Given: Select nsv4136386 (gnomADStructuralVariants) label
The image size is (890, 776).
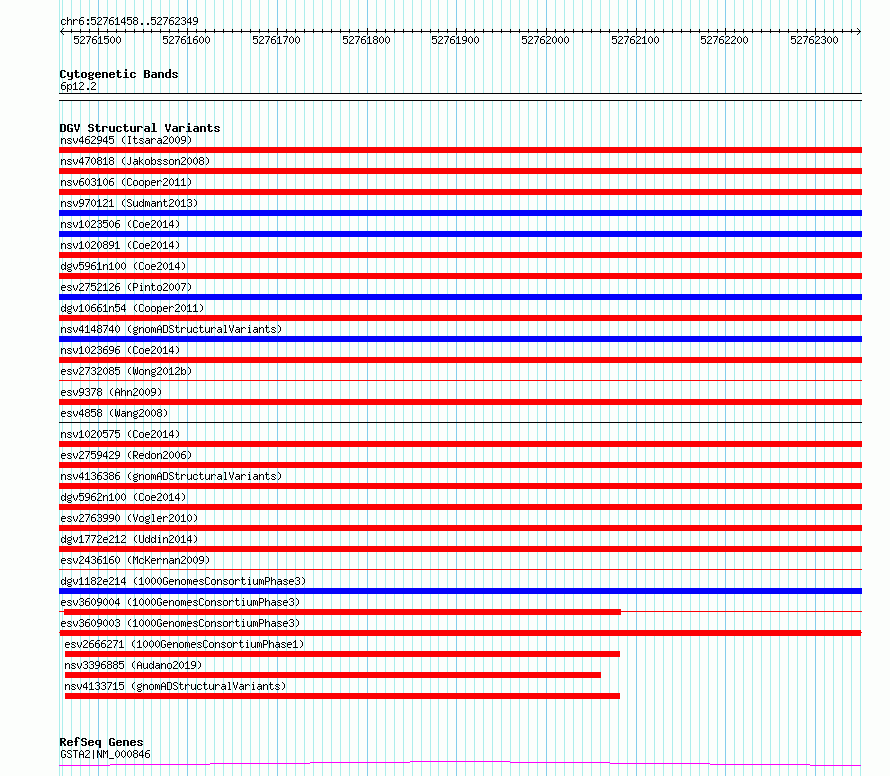Looking at the screenshot, I should [x=171, y=476].
